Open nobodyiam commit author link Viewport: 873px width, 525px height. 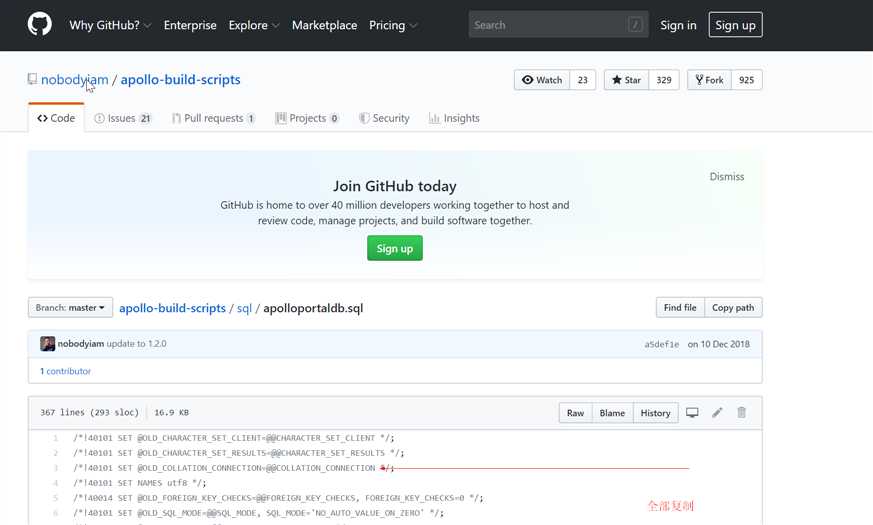[81, 344]
